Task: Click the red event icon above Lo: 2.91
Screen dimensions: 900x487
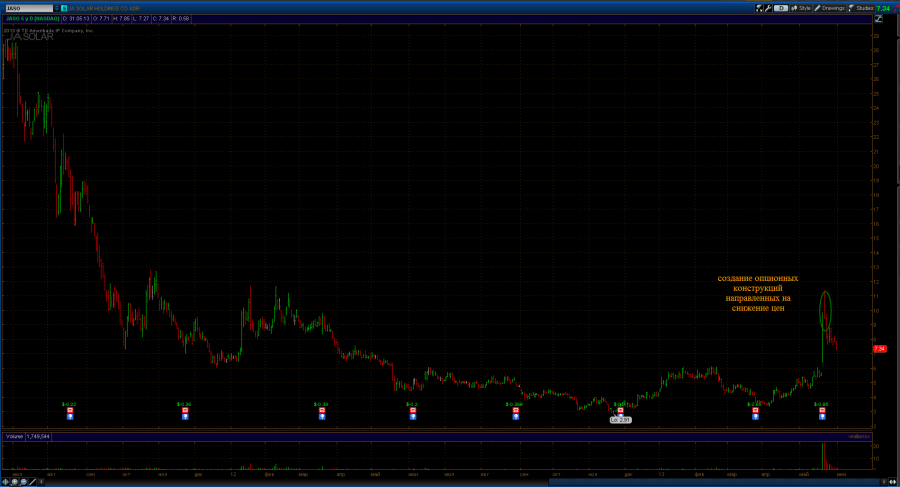Action: (620, 410)
